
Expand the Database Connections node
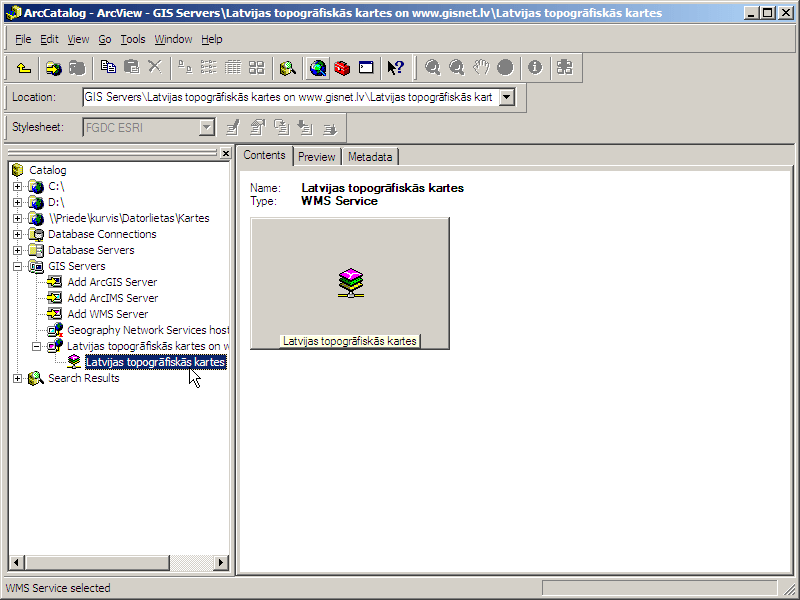click(x=17, y=235)
